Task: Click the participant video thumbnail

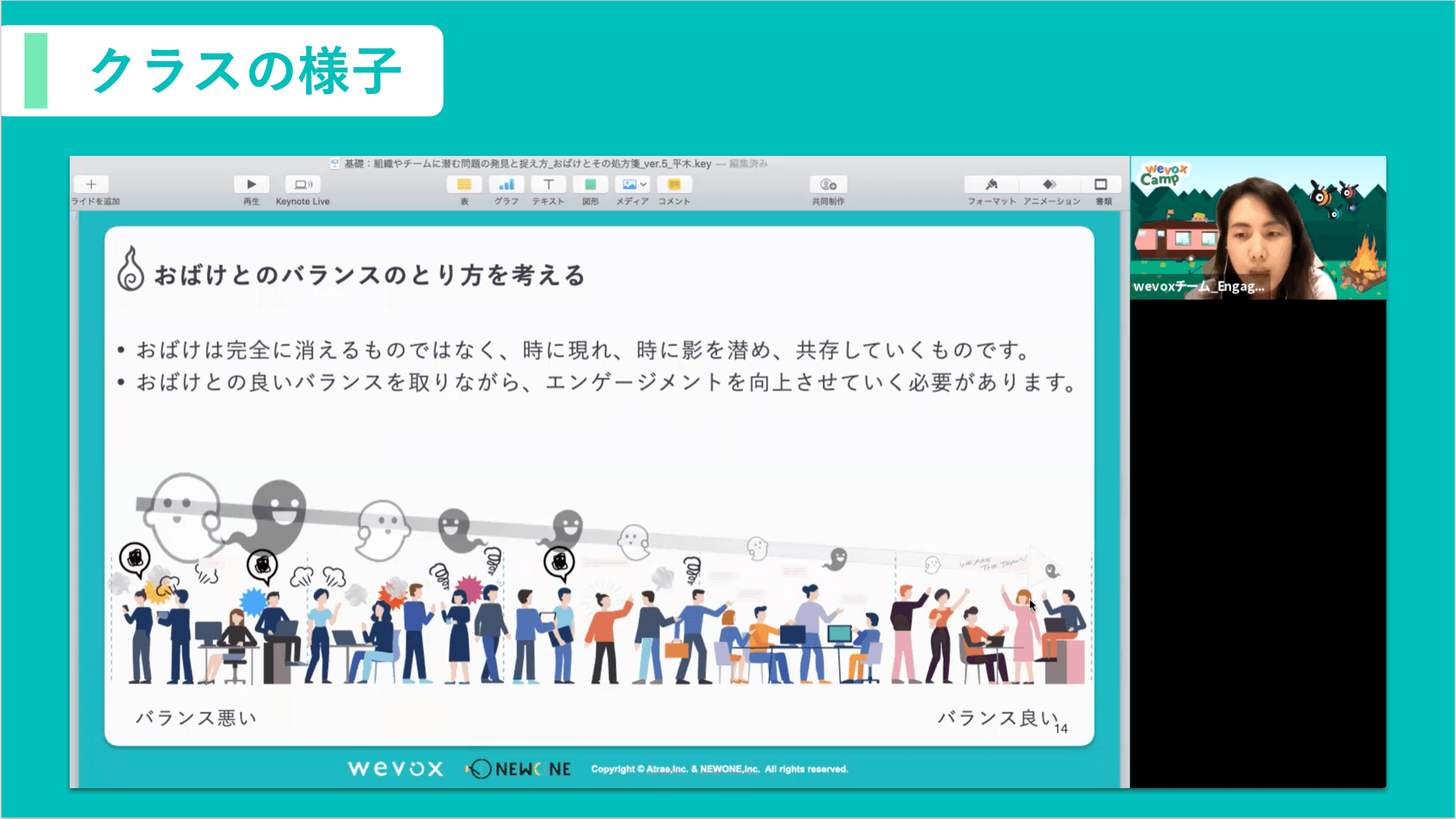Action: (x=1258, y=228)
